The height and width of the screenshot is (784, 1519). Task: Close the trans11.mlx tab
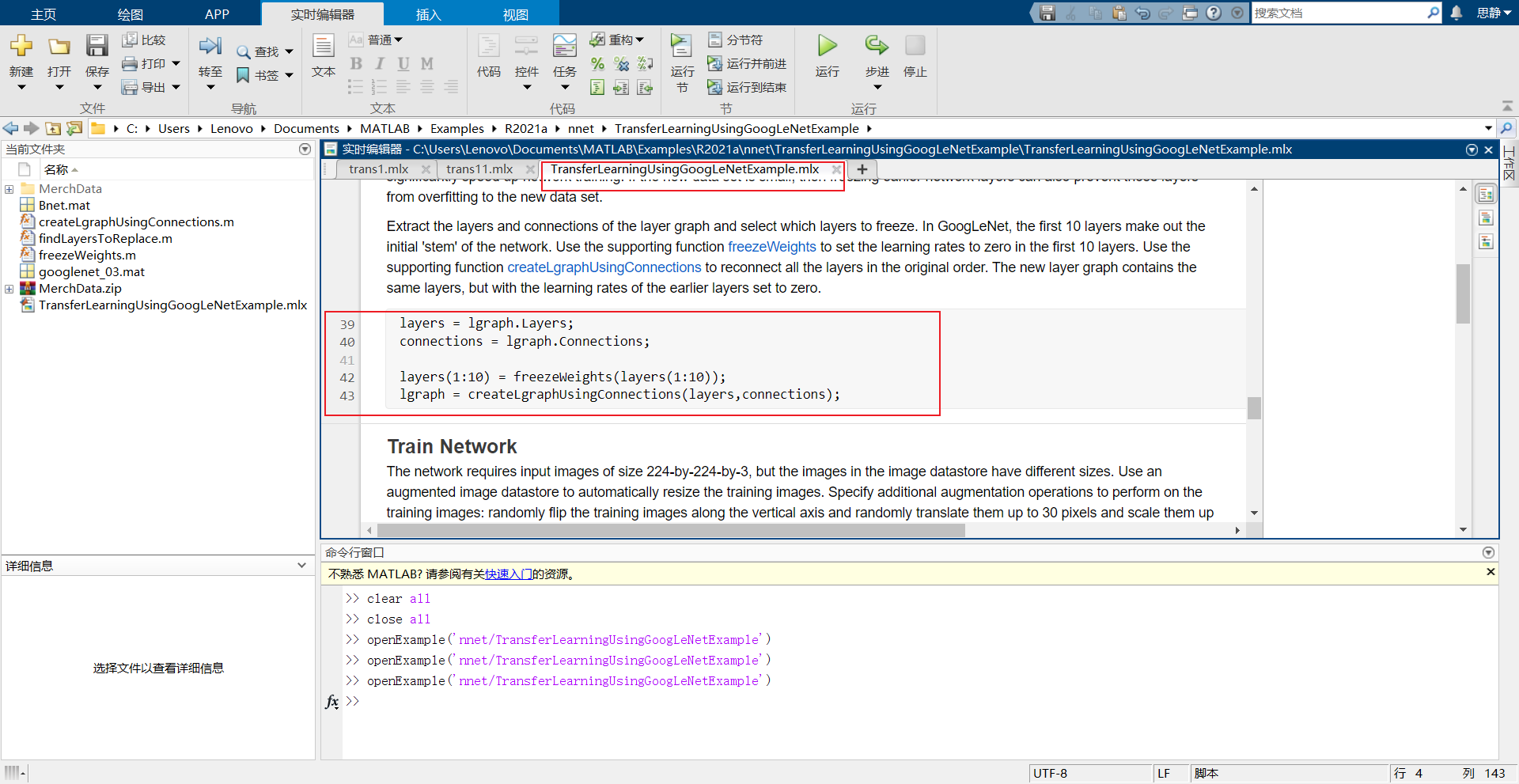click(x=530, y=169)
